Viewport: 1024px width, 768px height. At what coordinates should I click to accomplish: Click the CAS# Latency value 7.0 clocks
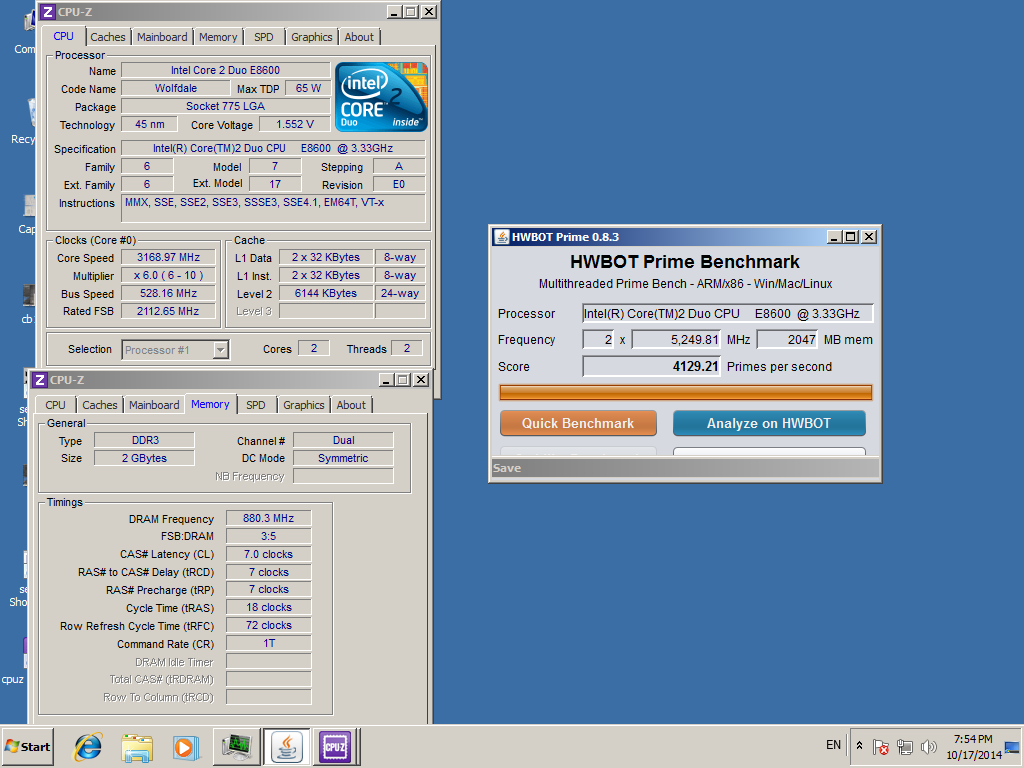coord(268,554)
